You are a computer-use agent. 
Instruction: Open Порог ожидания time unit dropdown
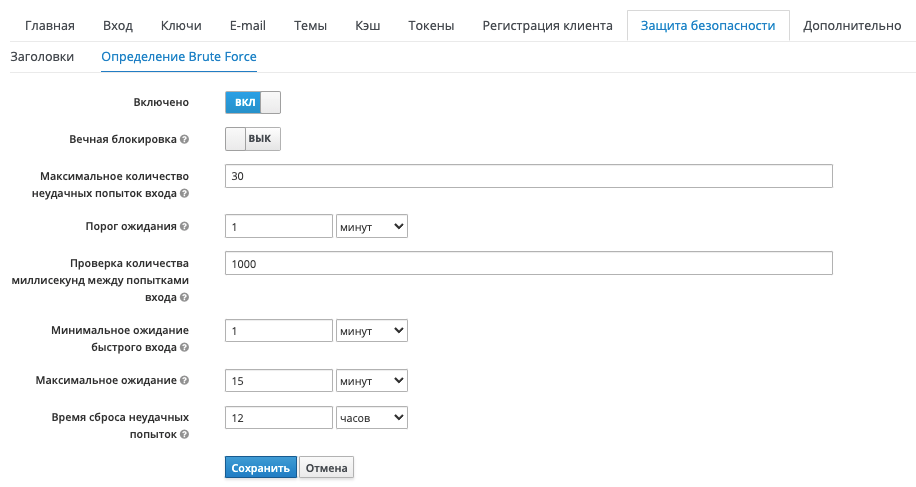coord(372,227)
